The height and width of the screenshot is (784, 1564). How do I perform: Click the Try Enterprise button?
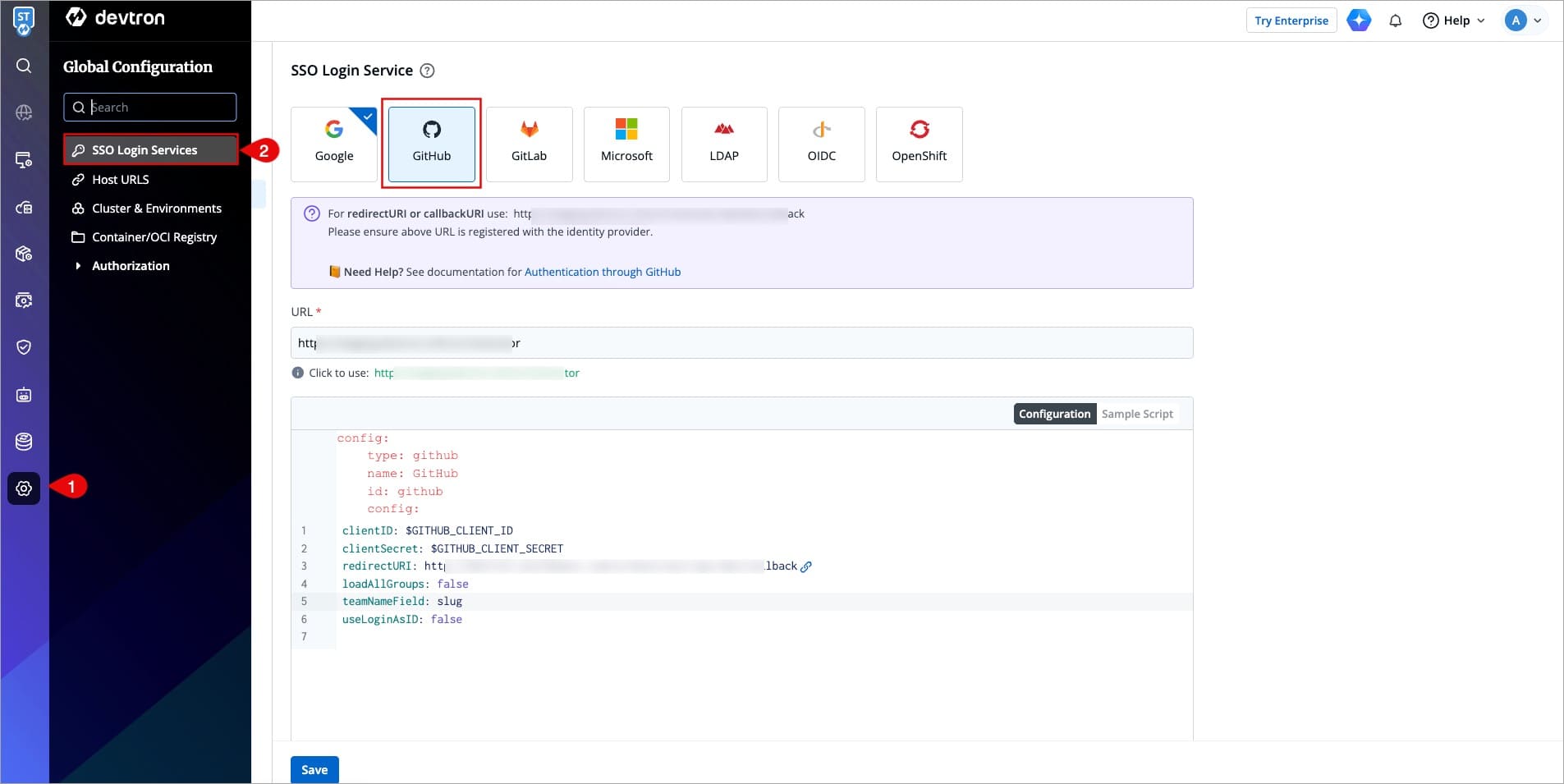1291,21
